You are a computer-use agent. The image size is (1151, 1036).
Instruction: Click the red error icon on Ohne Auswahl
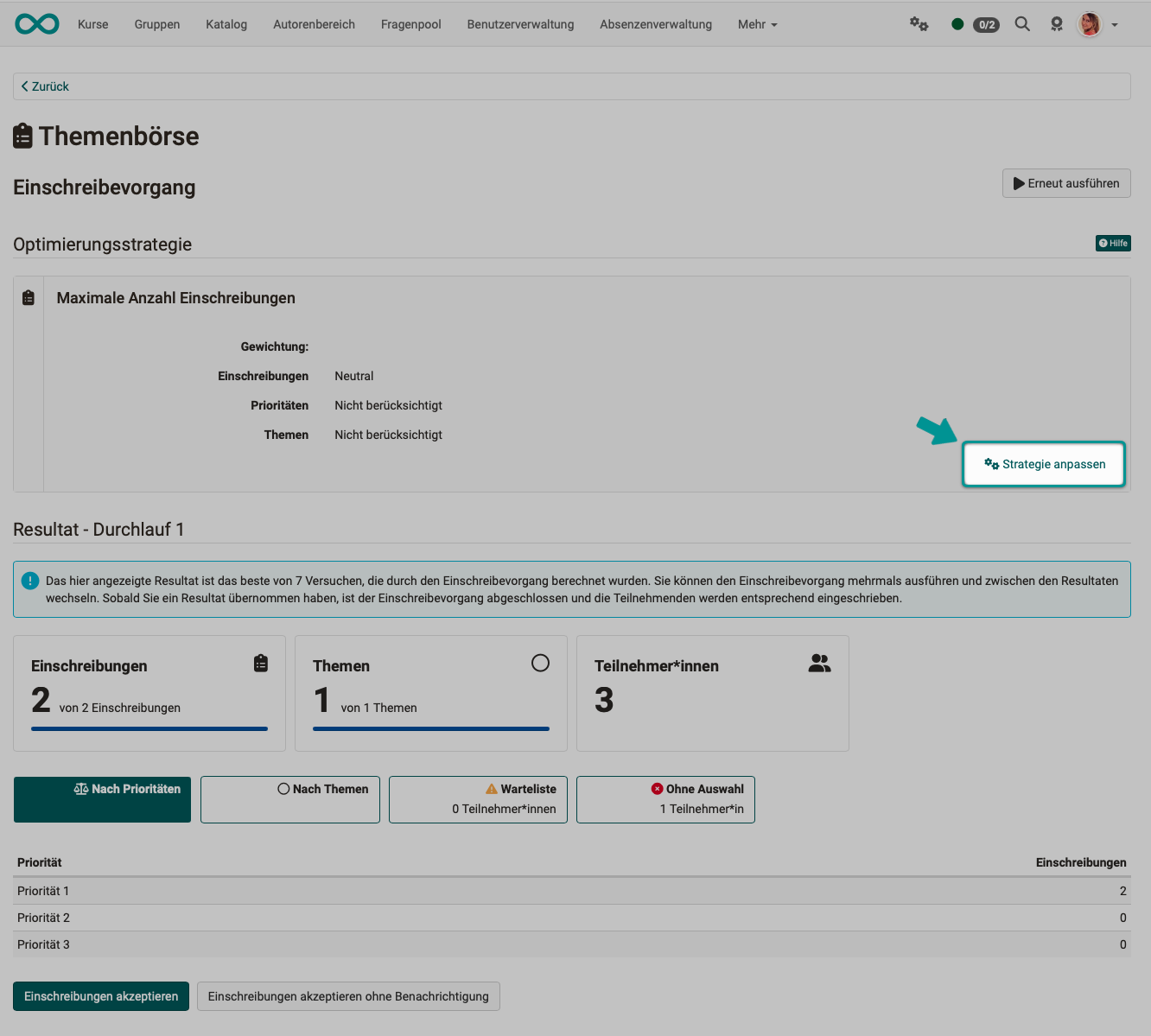tap(658, 788)
